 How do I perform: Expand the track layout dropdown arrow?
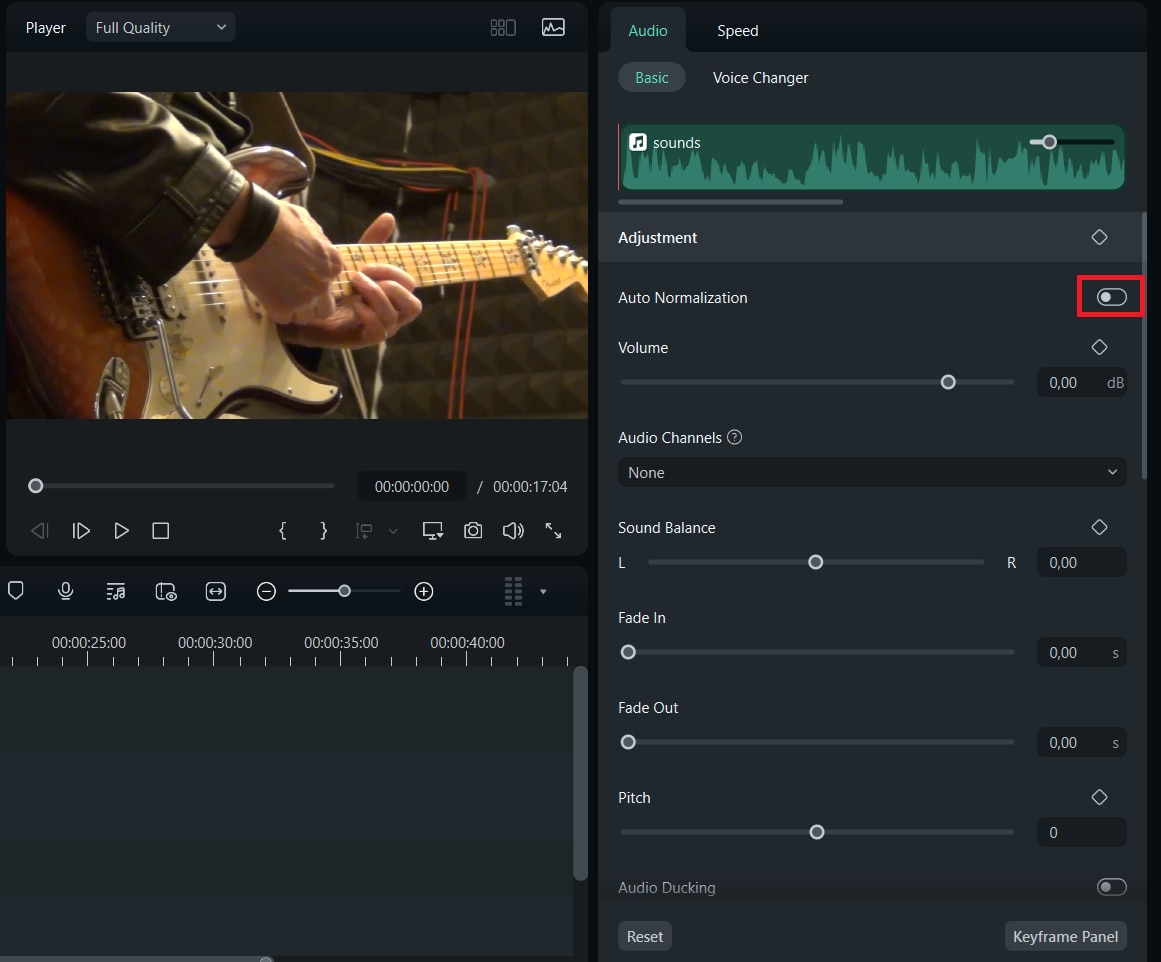pyautogui.click(x=543, y=592)
